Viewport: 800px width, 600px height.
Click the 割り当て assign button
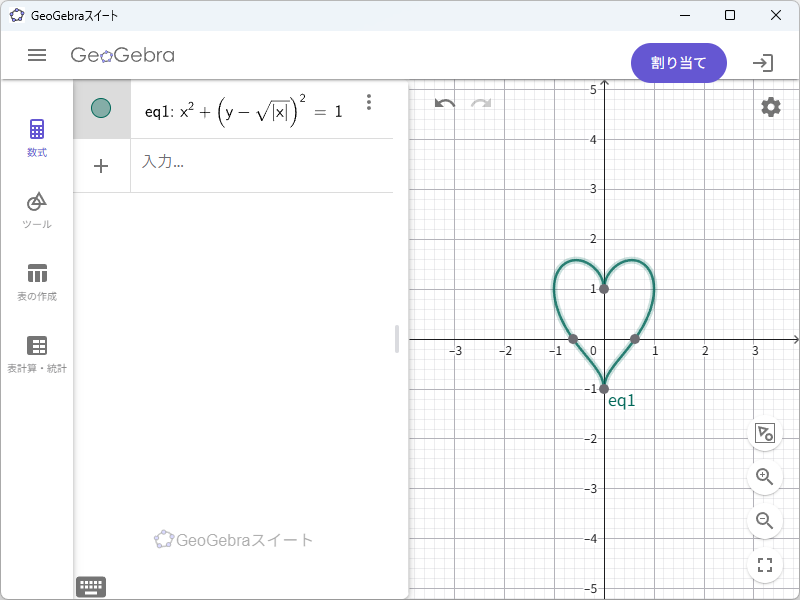click(679, 63)
